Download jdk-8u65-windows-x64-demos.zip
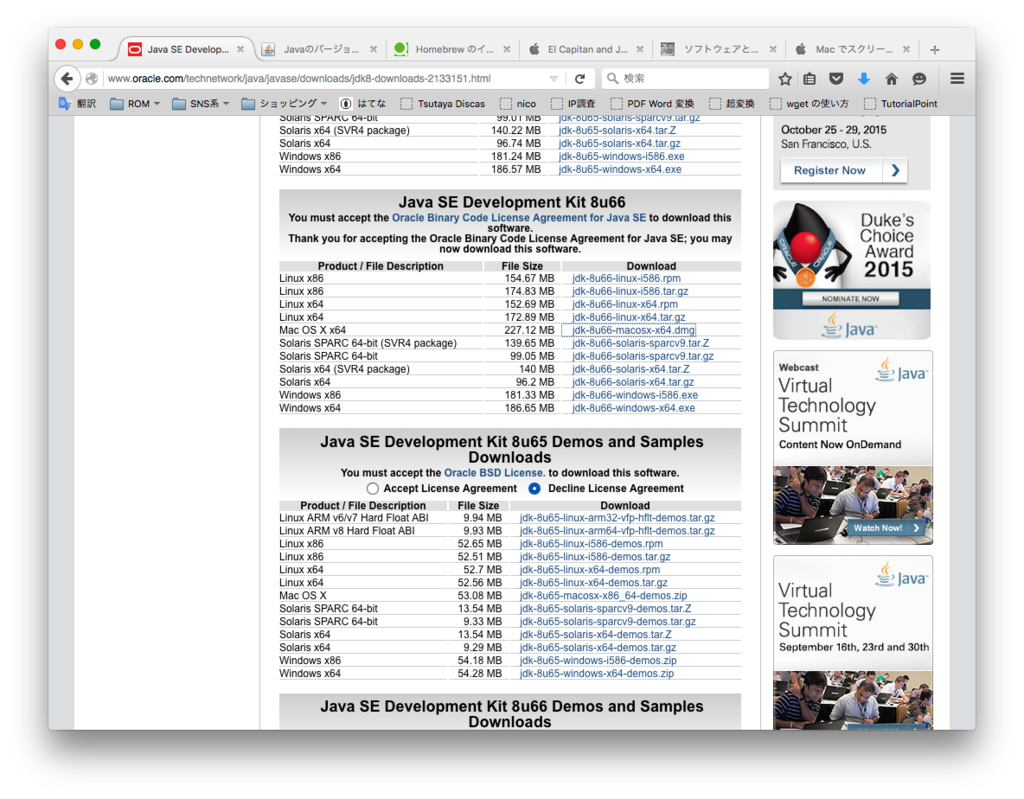The image size is (1024, 799). [x=597, y=674]
